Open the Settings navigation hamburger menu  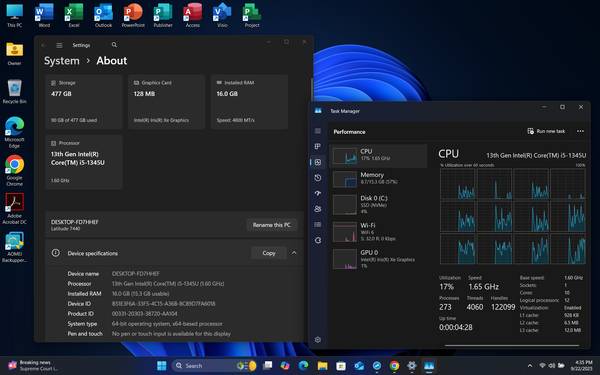coord(59,45)
